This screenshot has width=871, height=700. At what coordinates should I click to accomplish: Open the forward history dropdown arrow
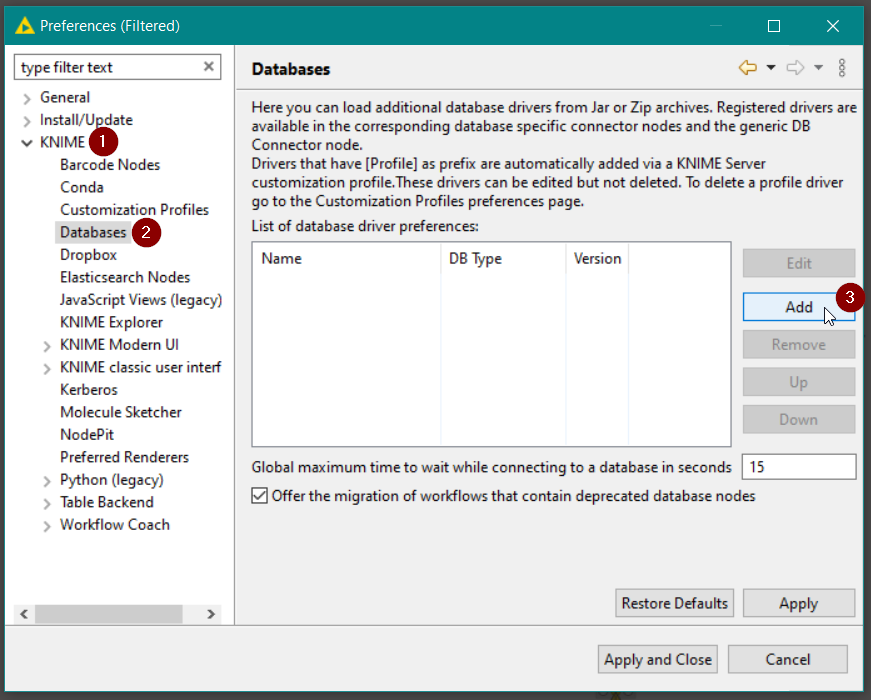818,68
